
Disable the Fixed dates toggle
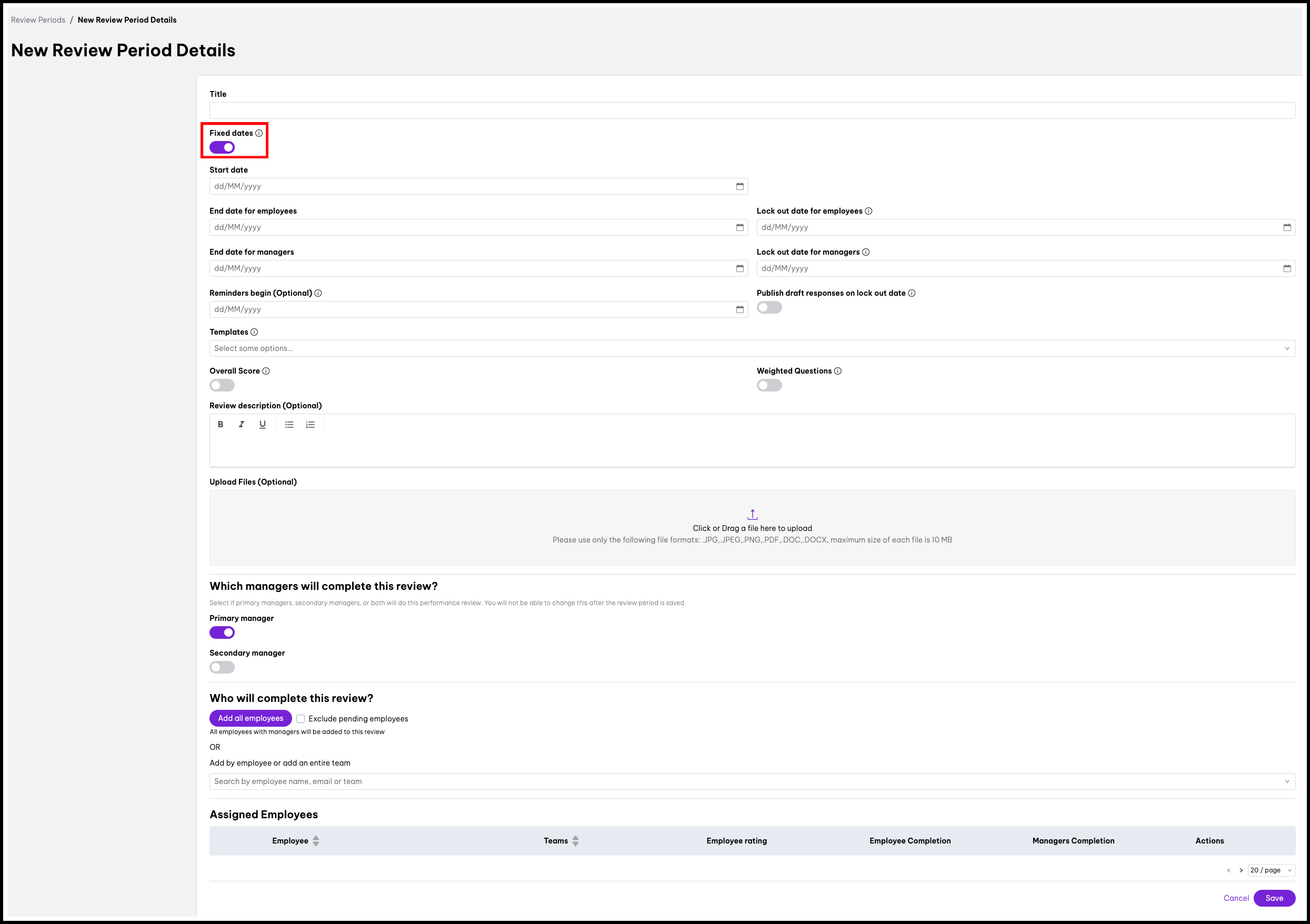coord(221,147)
